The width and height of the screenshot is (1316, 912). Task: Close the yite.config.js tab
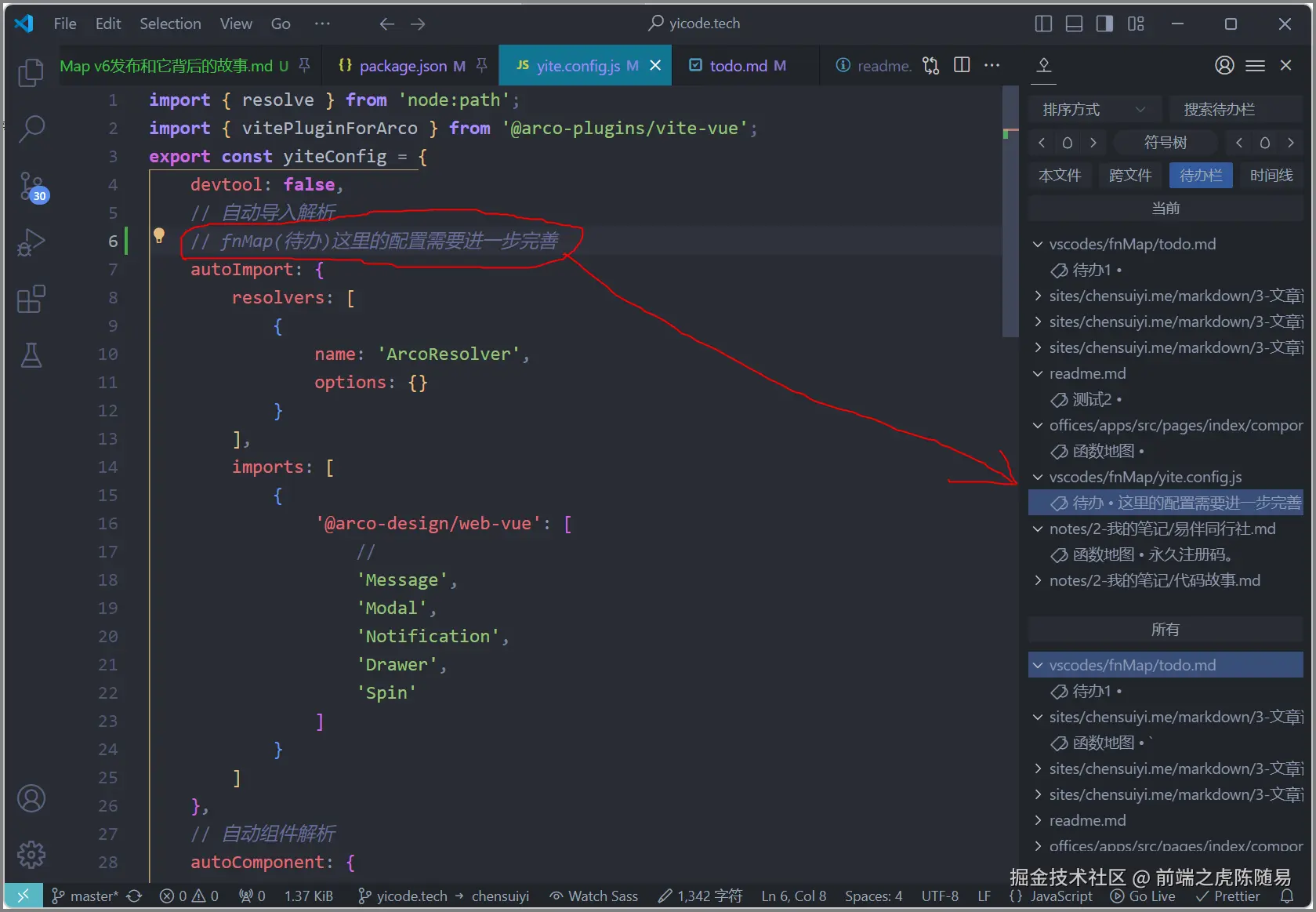point(655,66)
